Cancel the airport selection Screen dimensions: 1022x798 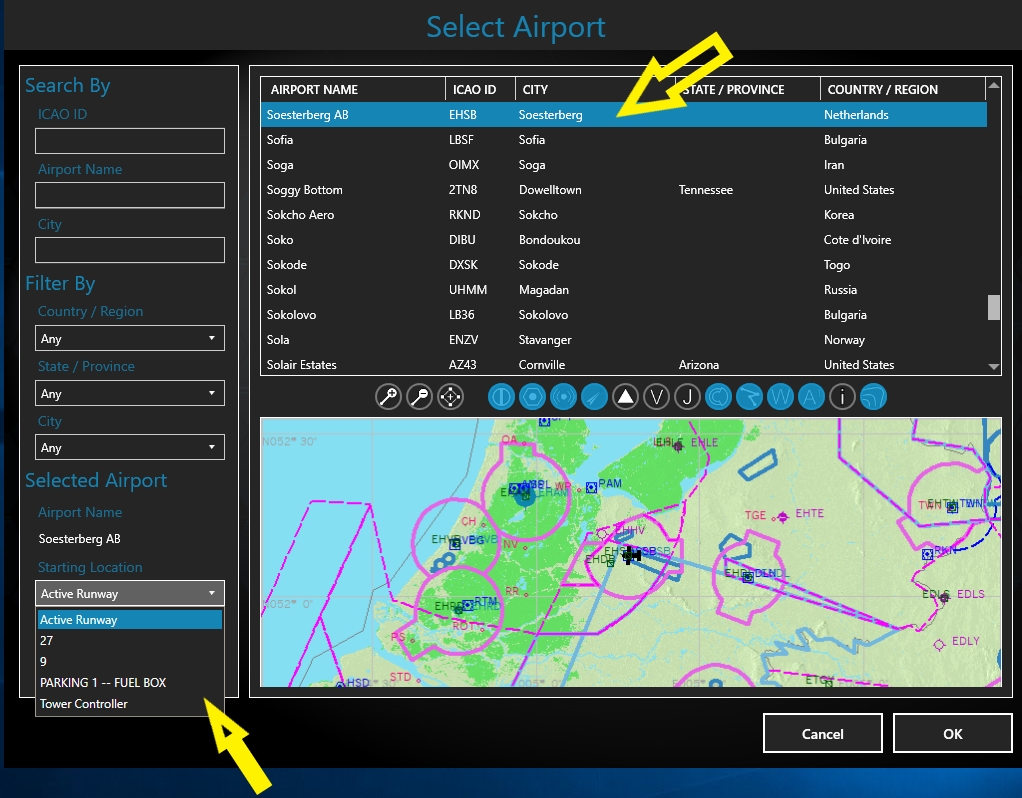pos(823,733)
